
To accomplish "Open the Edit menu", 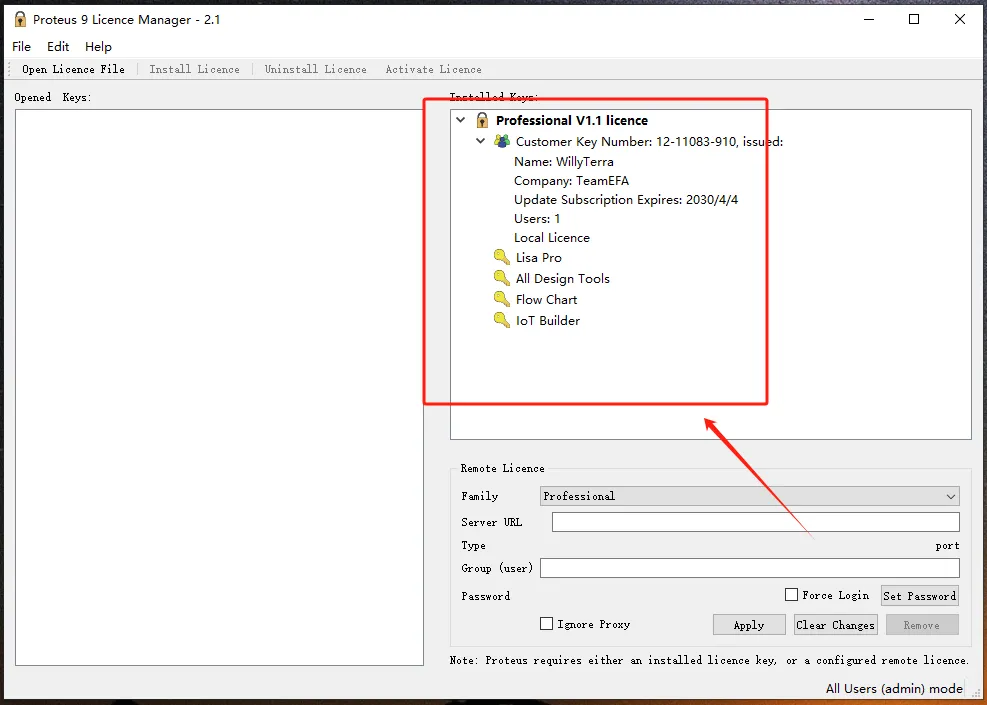I will [58, 47].
